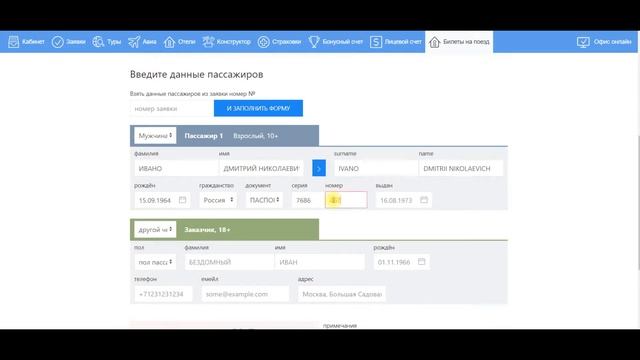Image resolution: width=640 pixels, height=360 pixels.
Task: Open calendar for выдан date field
Action: pos(424,200)
